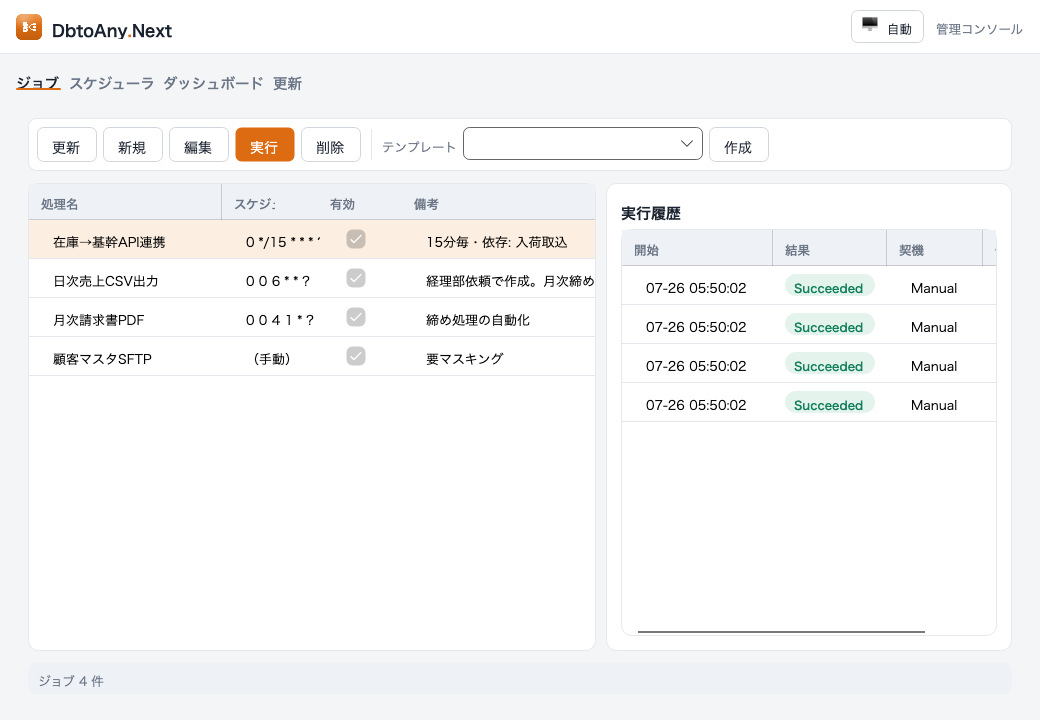
Task: Select the 月次請求書PDF job row
Action: click(x=312, y=318)
